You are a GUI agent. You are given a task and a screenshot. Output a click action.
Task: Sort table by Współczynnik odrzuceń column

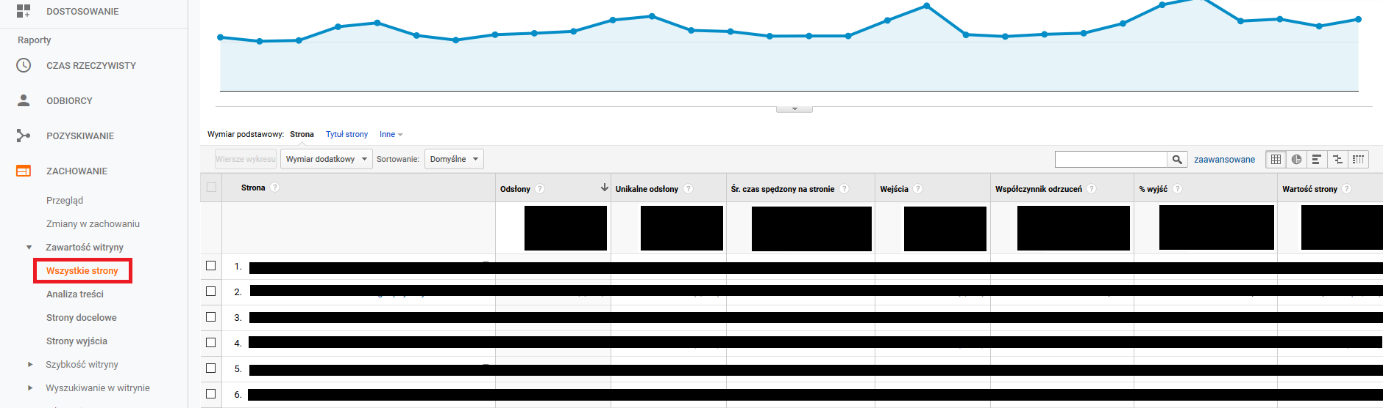tap(1039, 188)
